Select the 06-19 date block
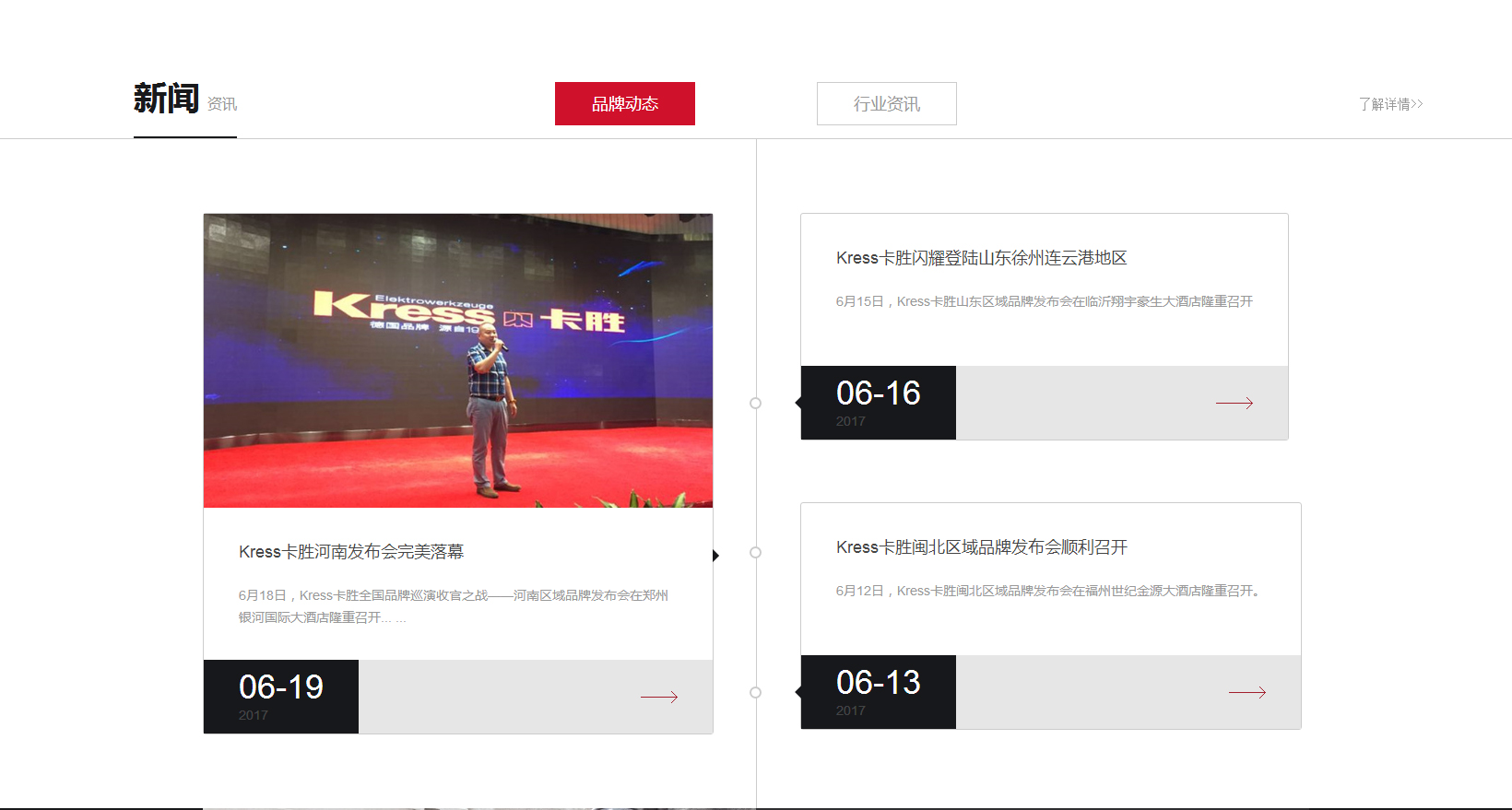The height and width of the screenshot is (810, 1512). pyautogui.click(x=281, y=697)
